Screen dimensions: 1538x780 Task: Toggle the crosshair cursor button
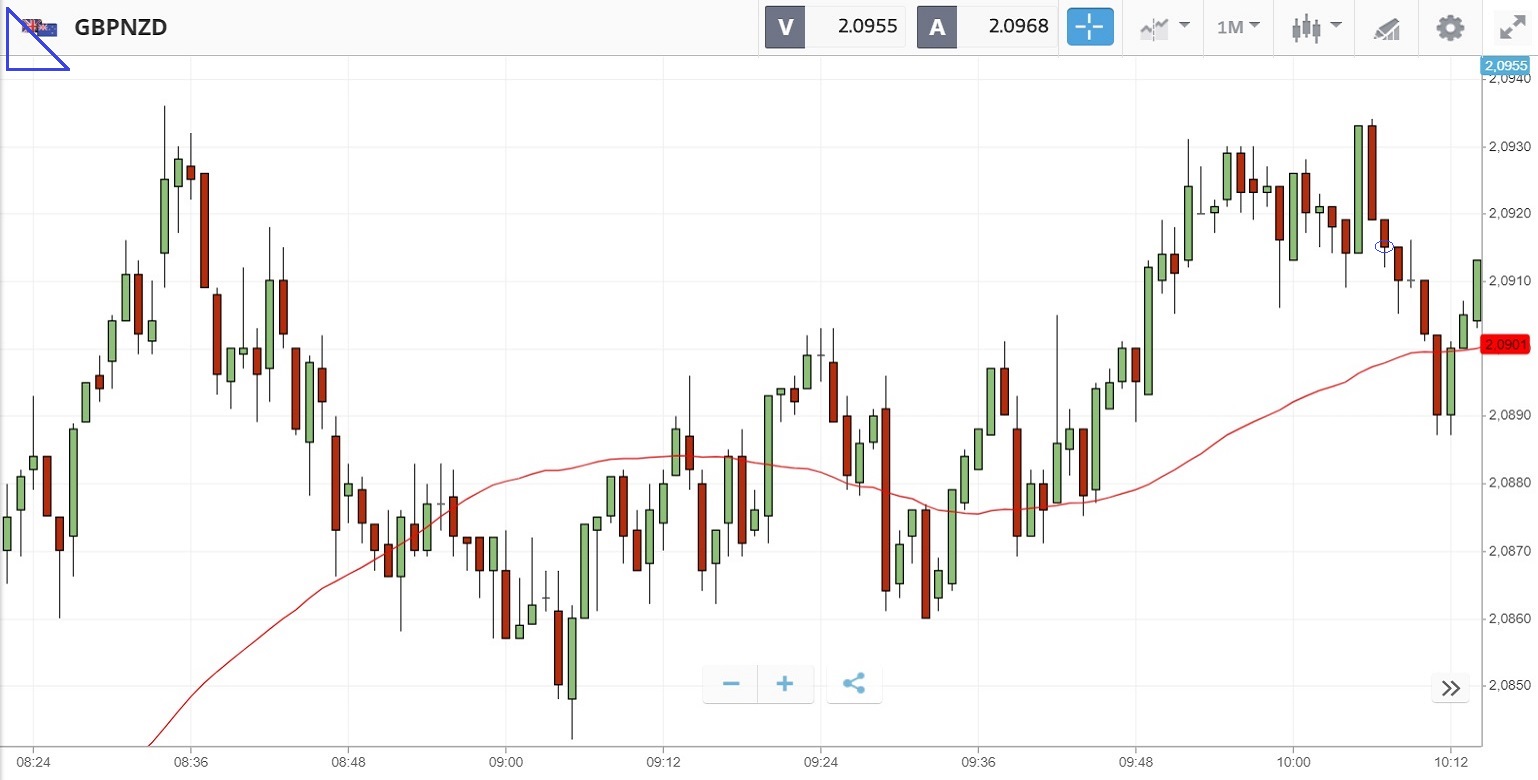pos(1090,27)
